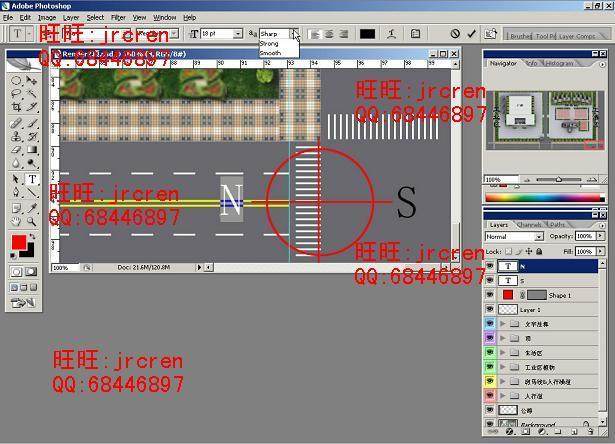Screen dimensions: 615x444
Task: Expand the violet-labeled layer group
Action: pyautogui.click(x=502, y=338)
